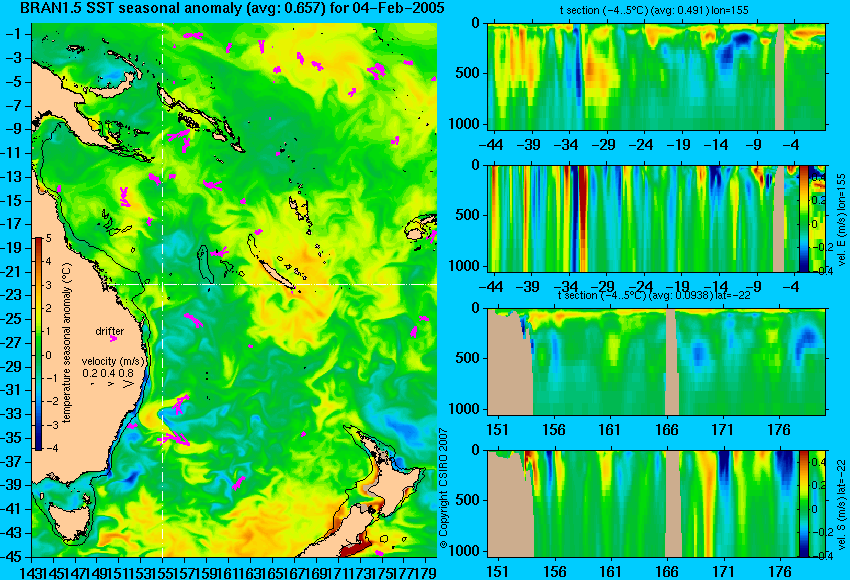Click the '5' tick on the SST colorbar
850x580 pixels.
[x=48, y=237]
